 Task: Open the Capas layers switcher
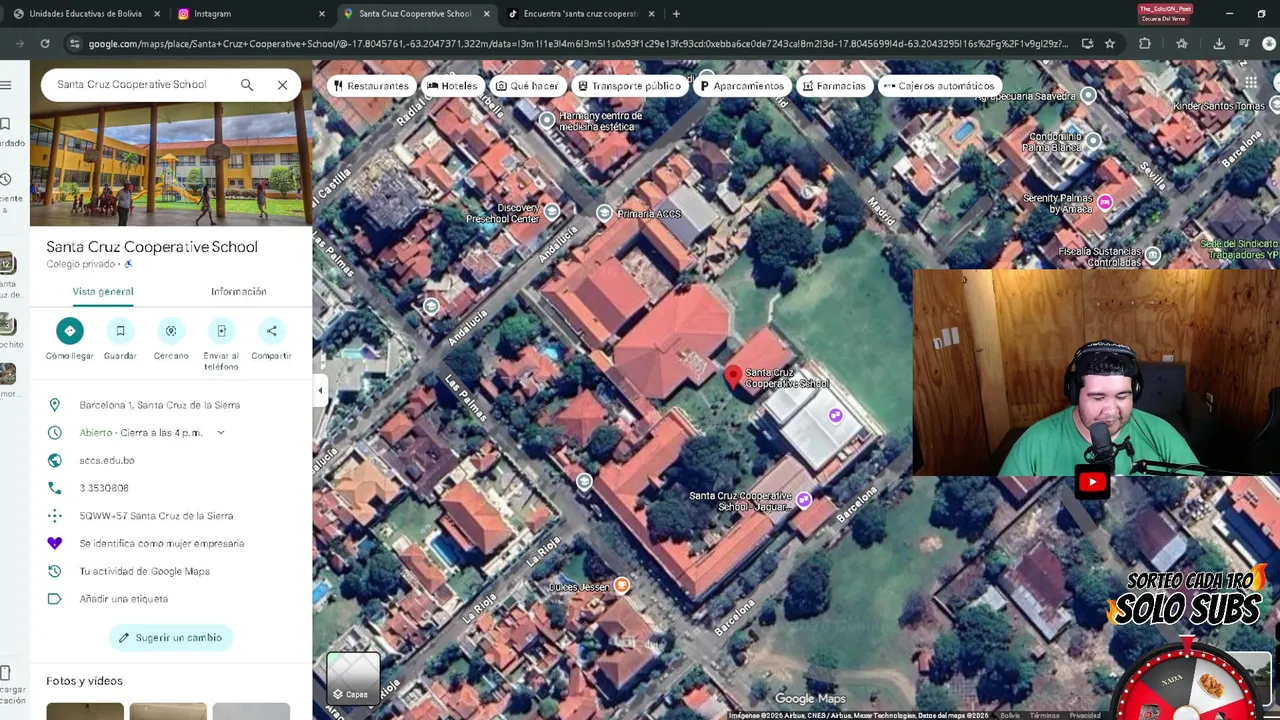(x=352, y=678)
